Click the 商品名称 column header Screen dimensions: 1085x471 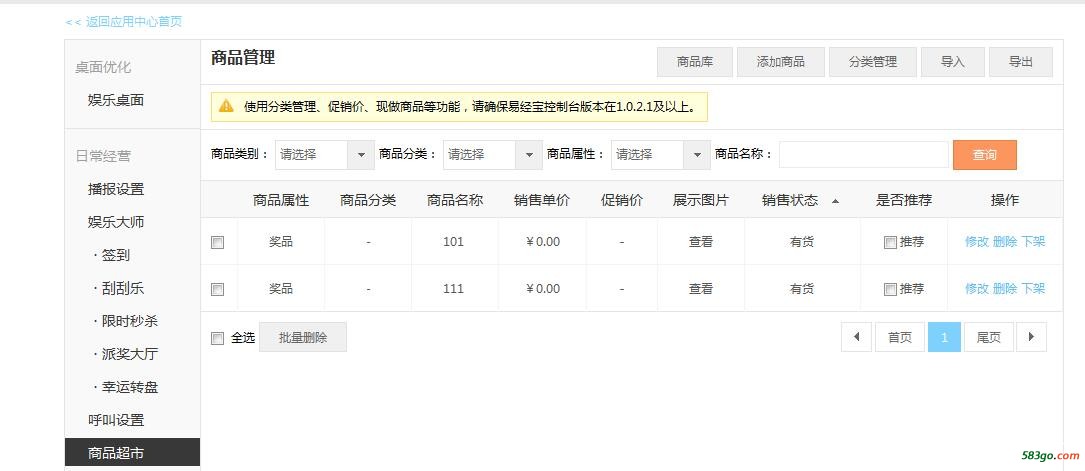[455, 201]
